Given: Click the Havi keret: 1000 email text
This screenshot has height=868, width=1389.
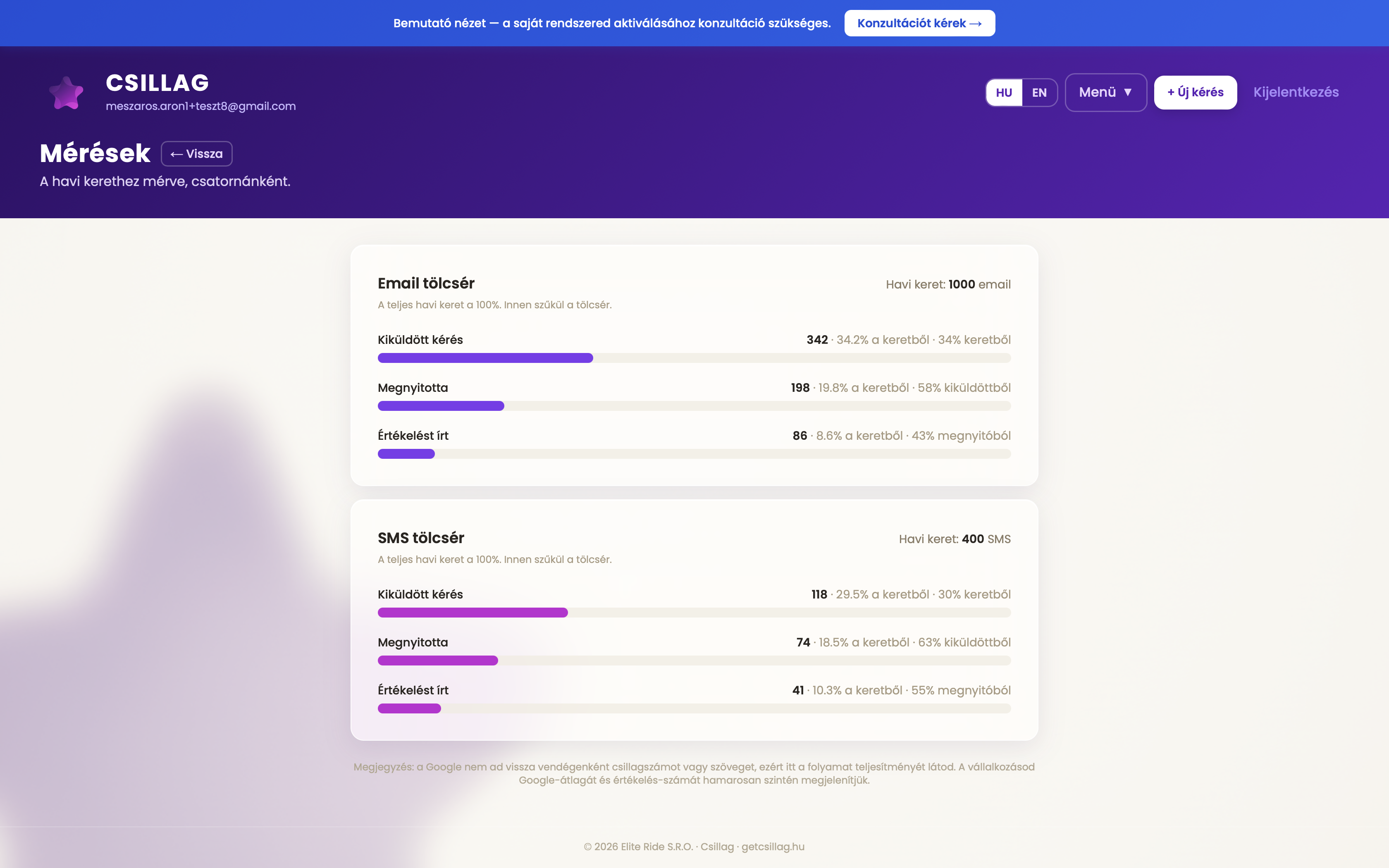Looking at the screenshot, I should click(x=948, y=284).
